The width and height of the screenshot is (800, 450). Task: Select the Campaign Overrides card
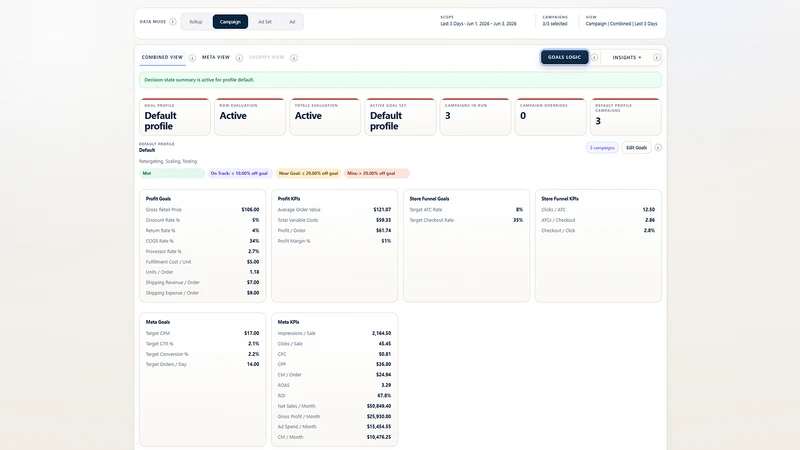pyautogui.click(x=551, y=117)
